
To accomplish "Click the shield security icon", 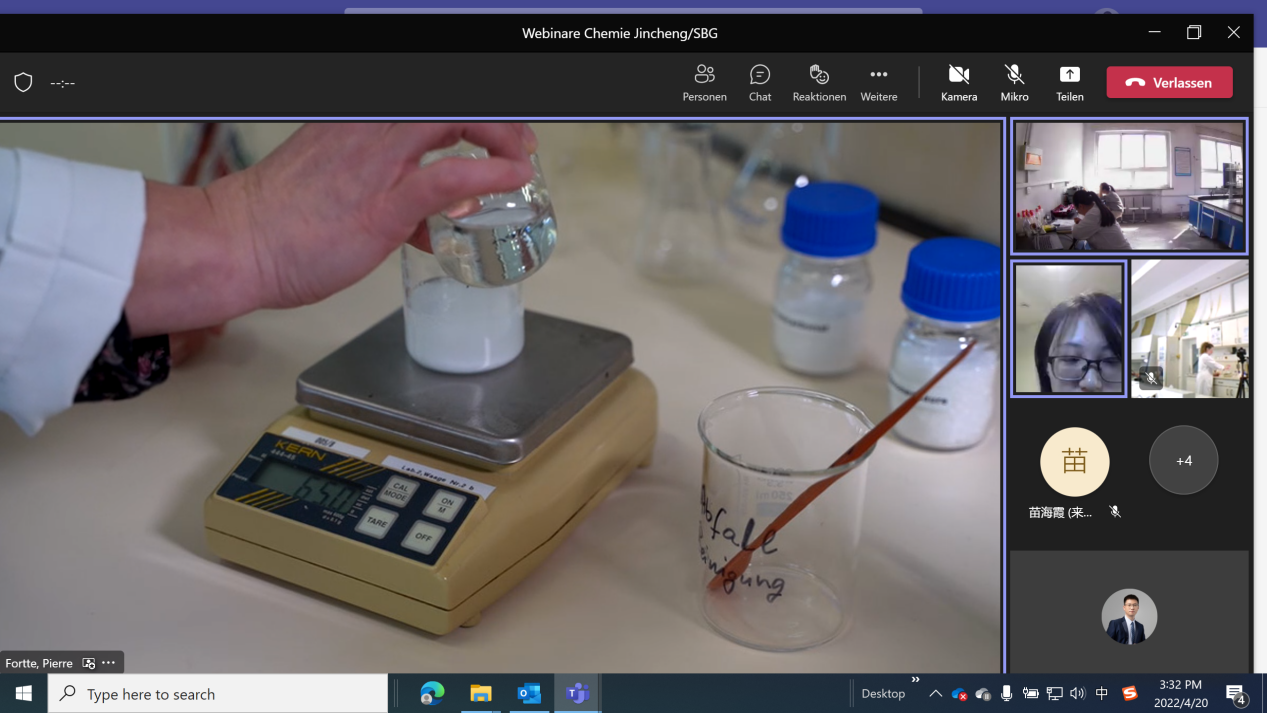I will [23, 83].
